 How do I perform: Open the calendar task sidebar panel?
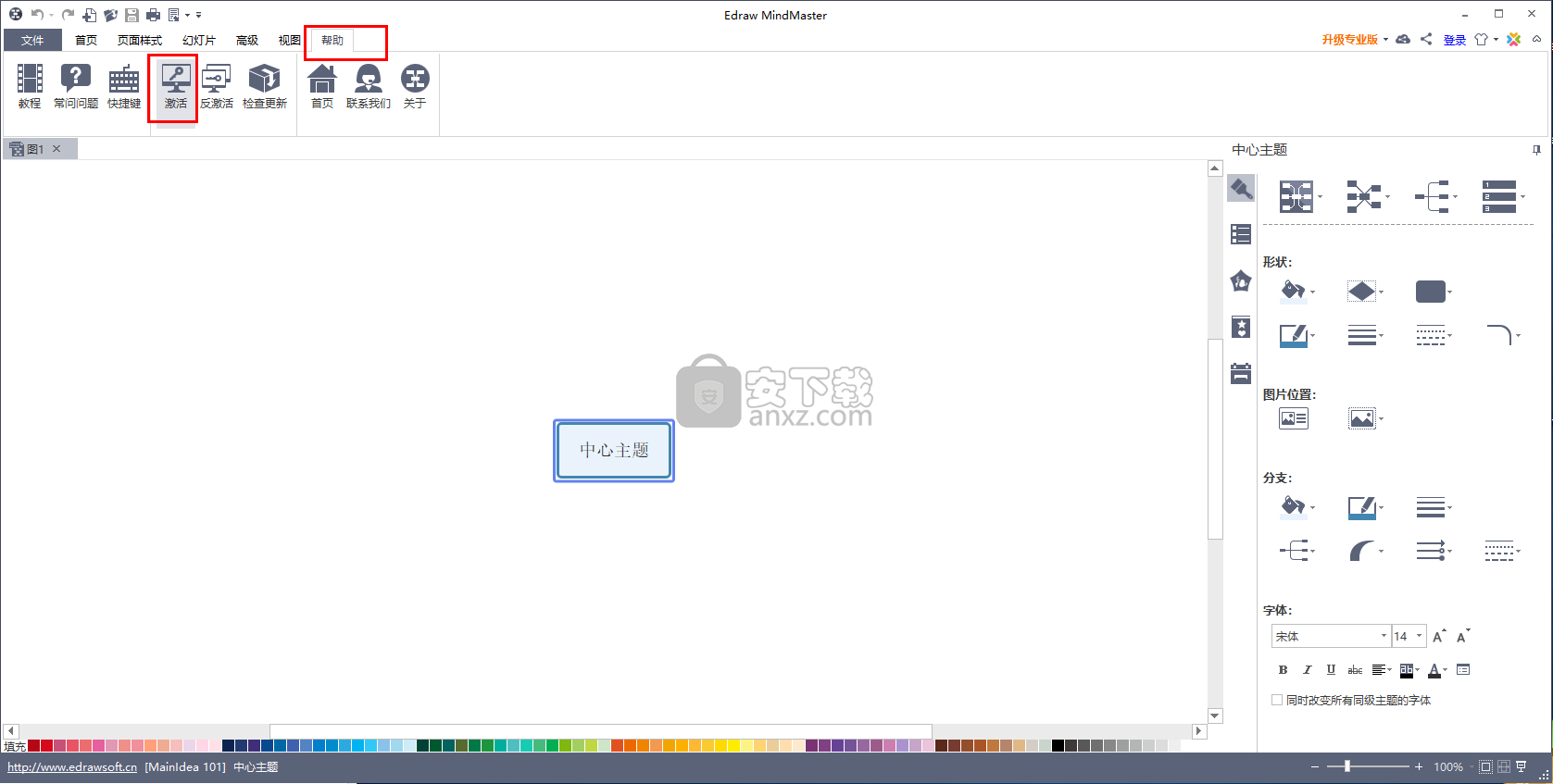tap(1241, 373)
